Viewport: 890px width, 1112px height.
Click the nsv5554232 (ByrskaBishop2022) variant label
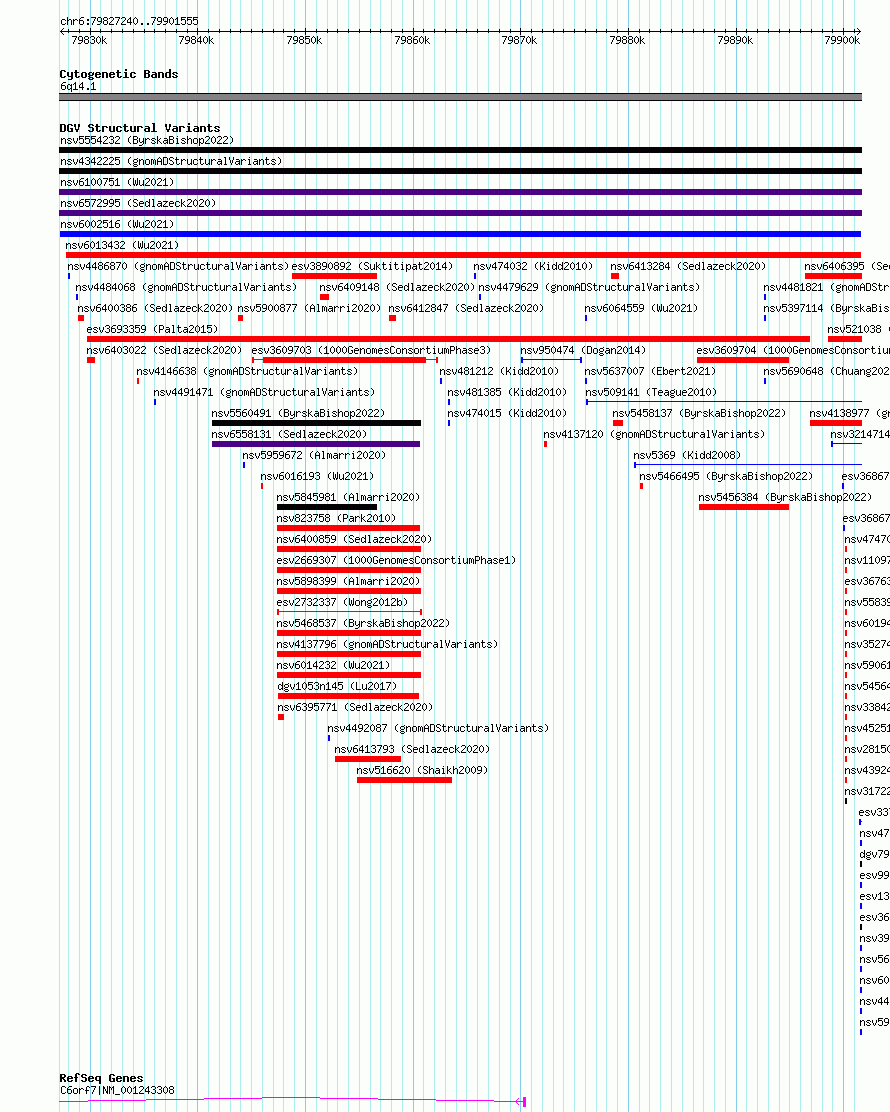[x=147, y=140]
